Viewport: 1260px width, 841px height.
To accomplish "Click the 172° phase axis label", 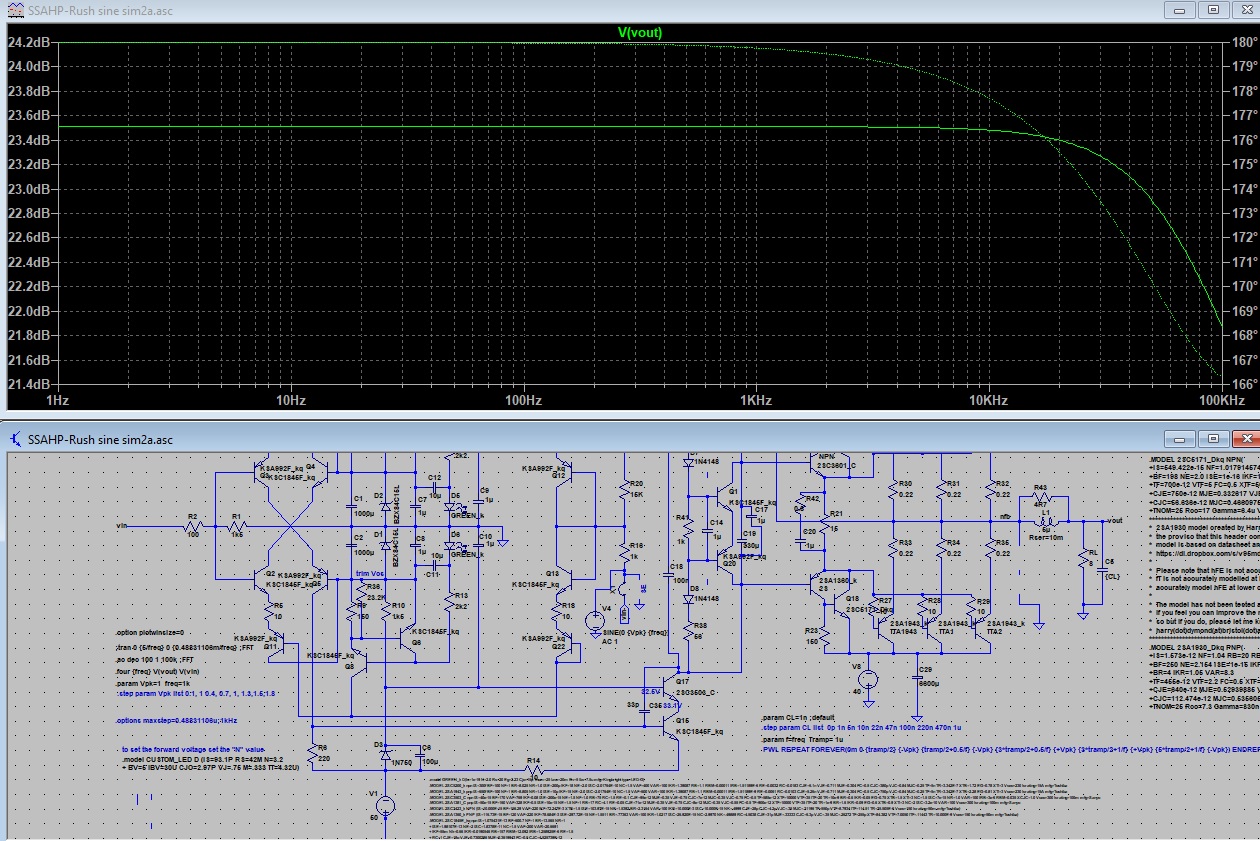I will tap(1245, 238).
